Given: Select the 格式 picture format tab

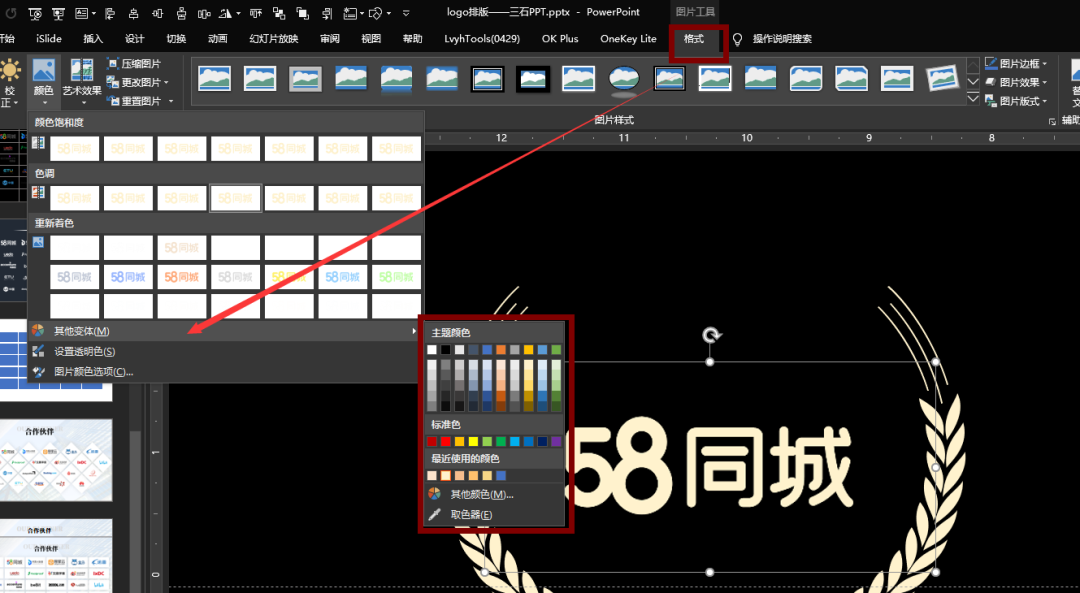Looking at the screenshot, I should tap(694, 39).
